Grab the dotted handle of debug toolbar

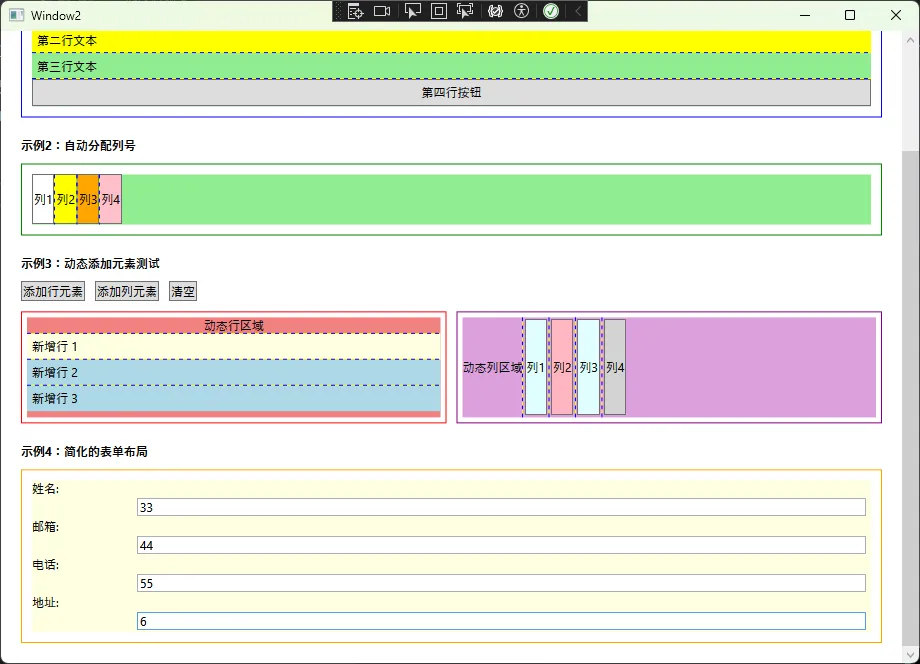(339, 11)
